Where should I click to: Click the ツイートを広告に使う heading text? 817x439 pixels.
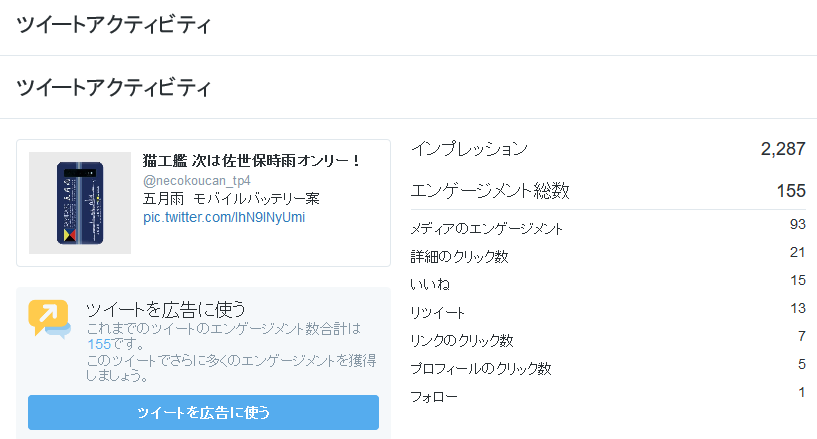click(166, 309)
